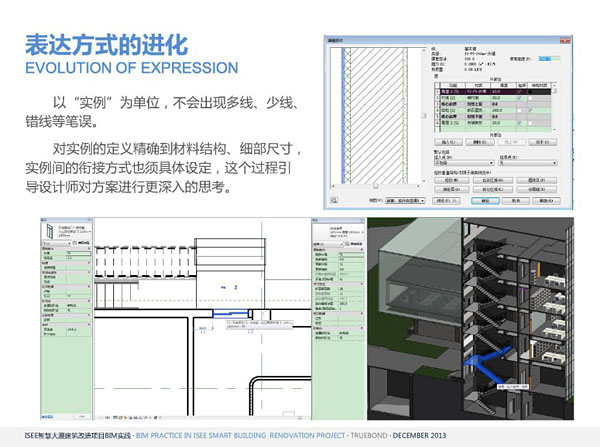Select the blue highlighted door in the plan view
The image size is (600, 447).
click(232, 314)
